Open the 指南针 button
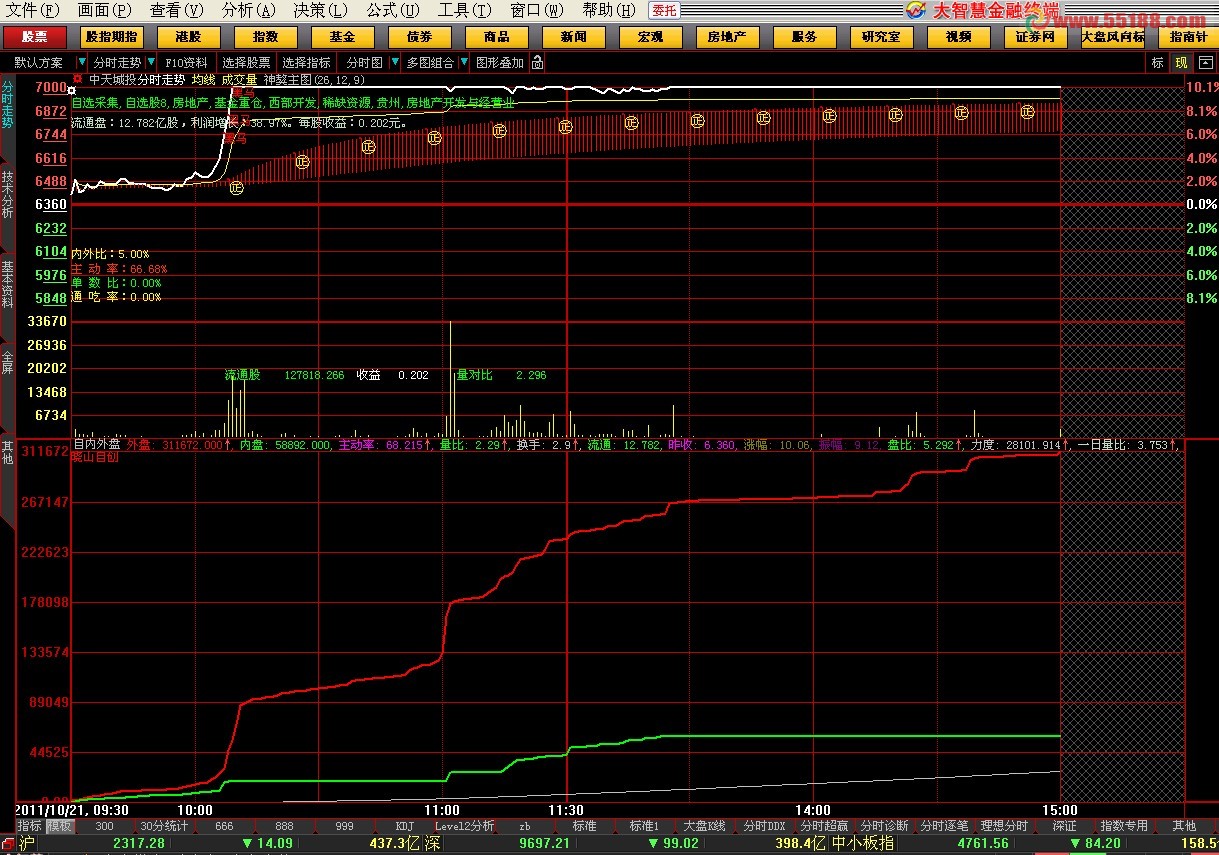 click(1189, 37)
